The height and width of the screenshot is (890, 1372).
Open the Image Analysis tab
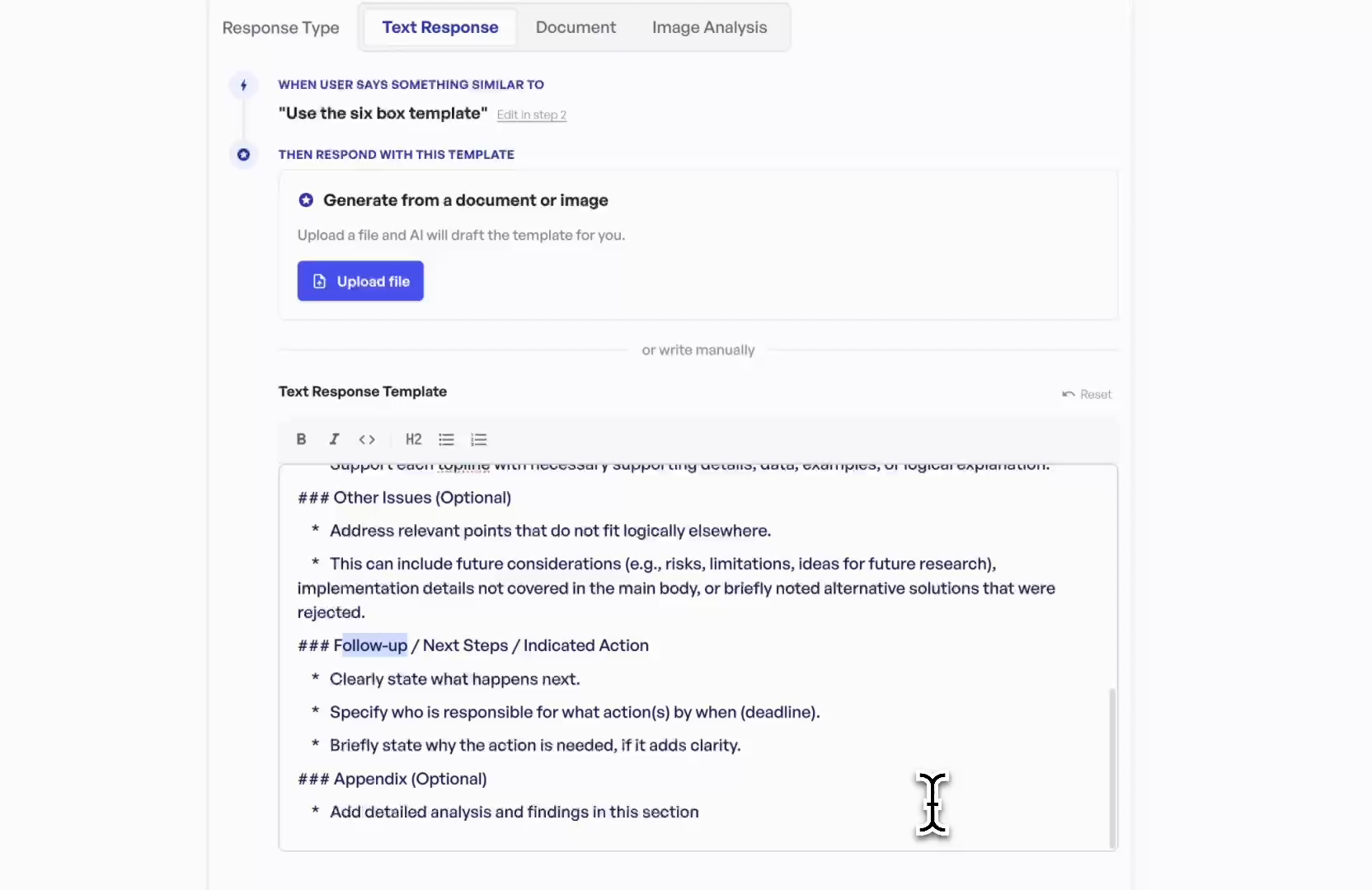coord(710,26)
